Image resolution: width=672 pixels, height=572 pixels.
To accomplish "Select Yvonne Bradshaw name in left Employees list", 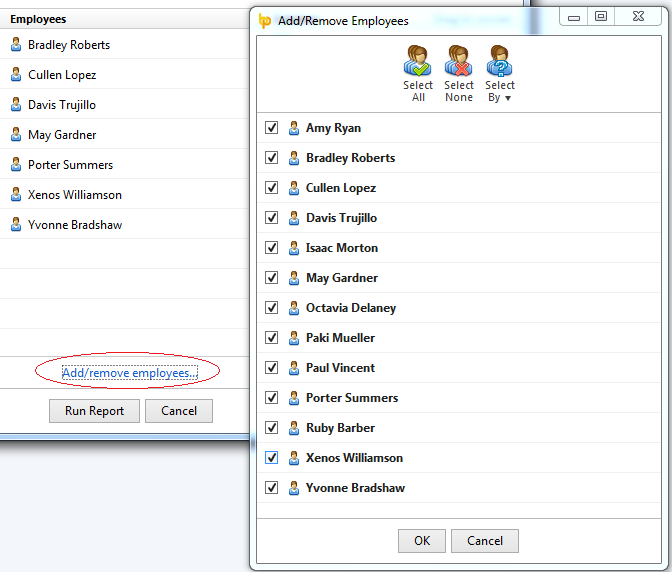I will 75,225.
